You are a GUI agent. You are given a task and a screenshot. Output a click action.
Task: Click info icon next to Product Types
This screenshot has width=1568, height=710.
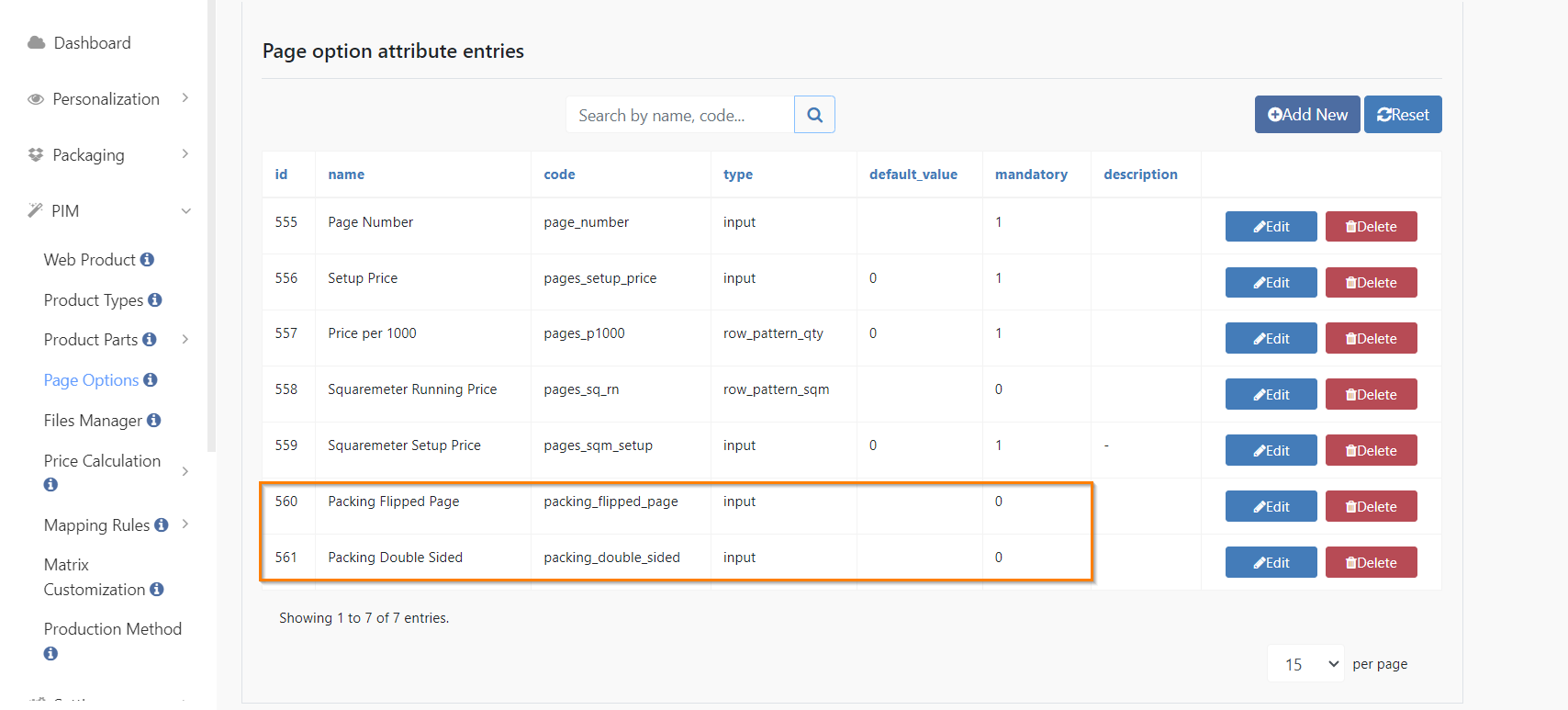pos(155,300)
